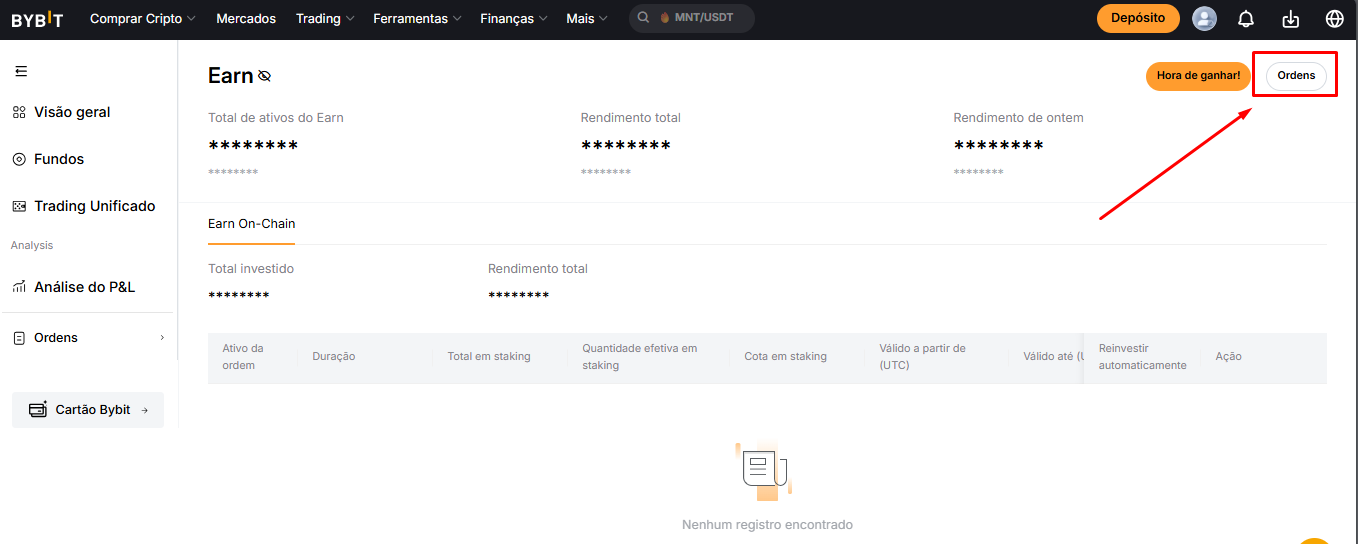Click the Cartão Bybit card icon
This screenshot has width=1358, height=544.
click(38, 409)
